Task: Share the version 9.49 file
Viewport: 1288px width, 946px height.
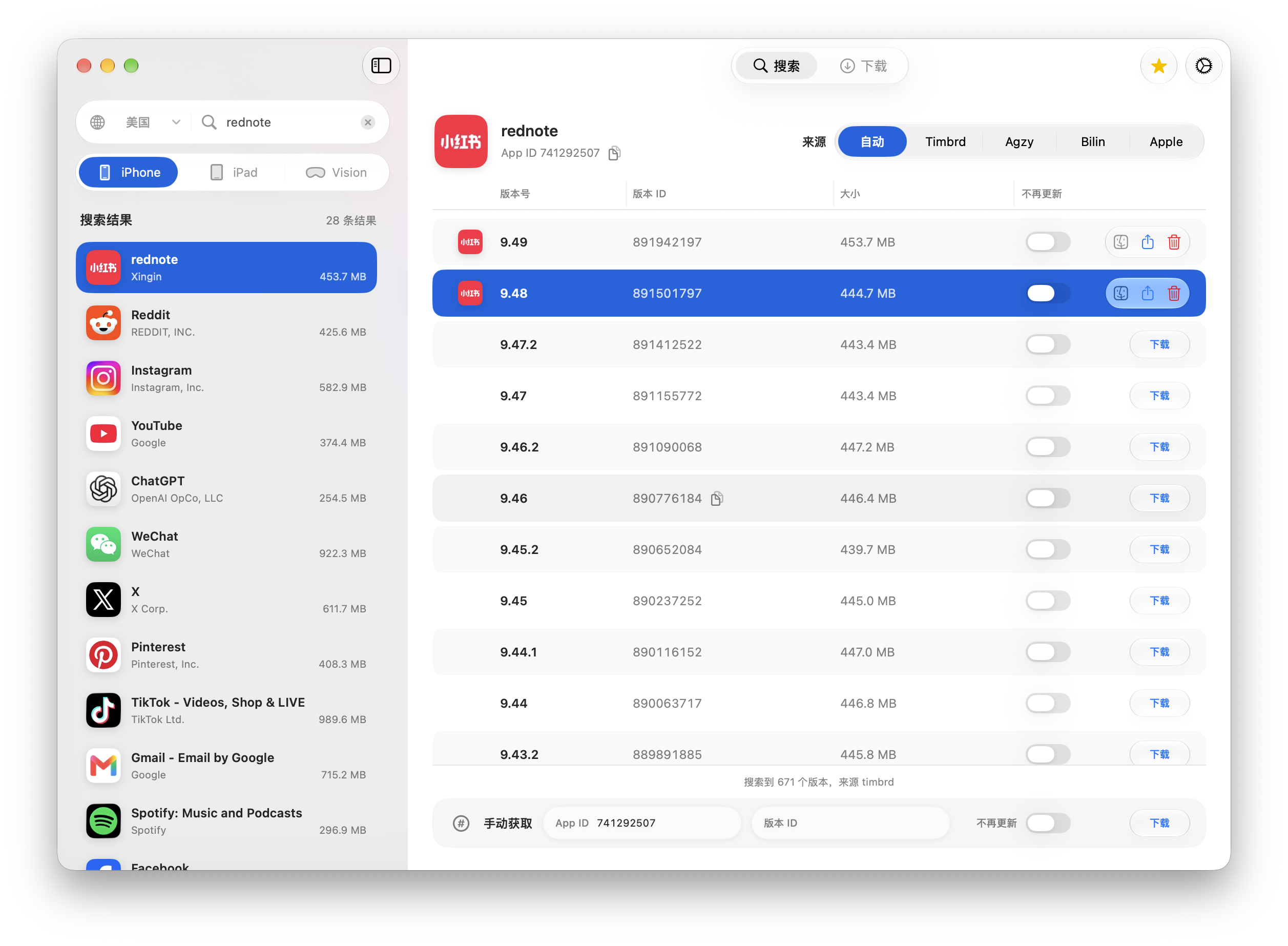Action: tap(1147, 242)
